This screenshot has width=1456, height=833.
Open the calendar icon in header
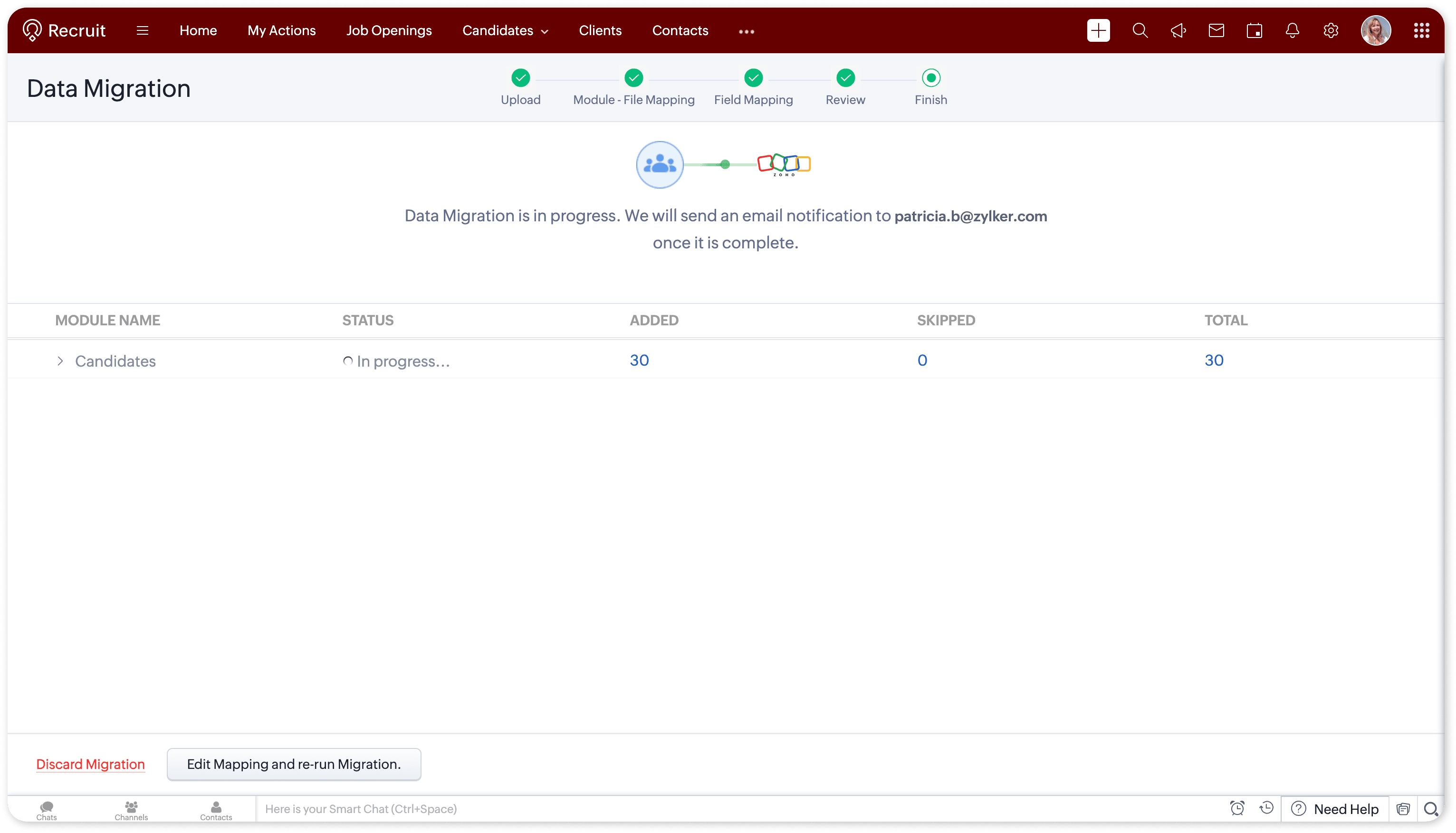click(x=1254, y=30)
